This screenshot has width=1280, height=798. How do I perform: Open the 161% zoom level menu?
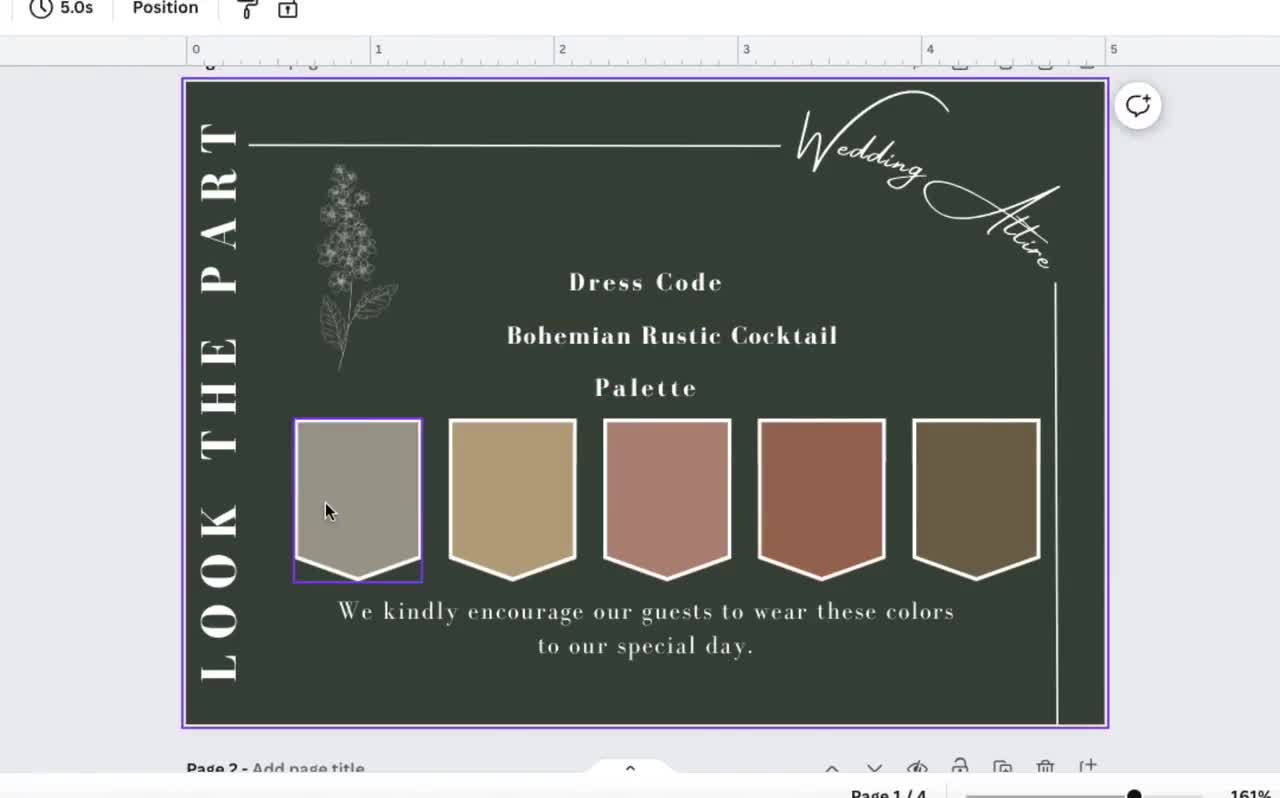[1251, 794]
